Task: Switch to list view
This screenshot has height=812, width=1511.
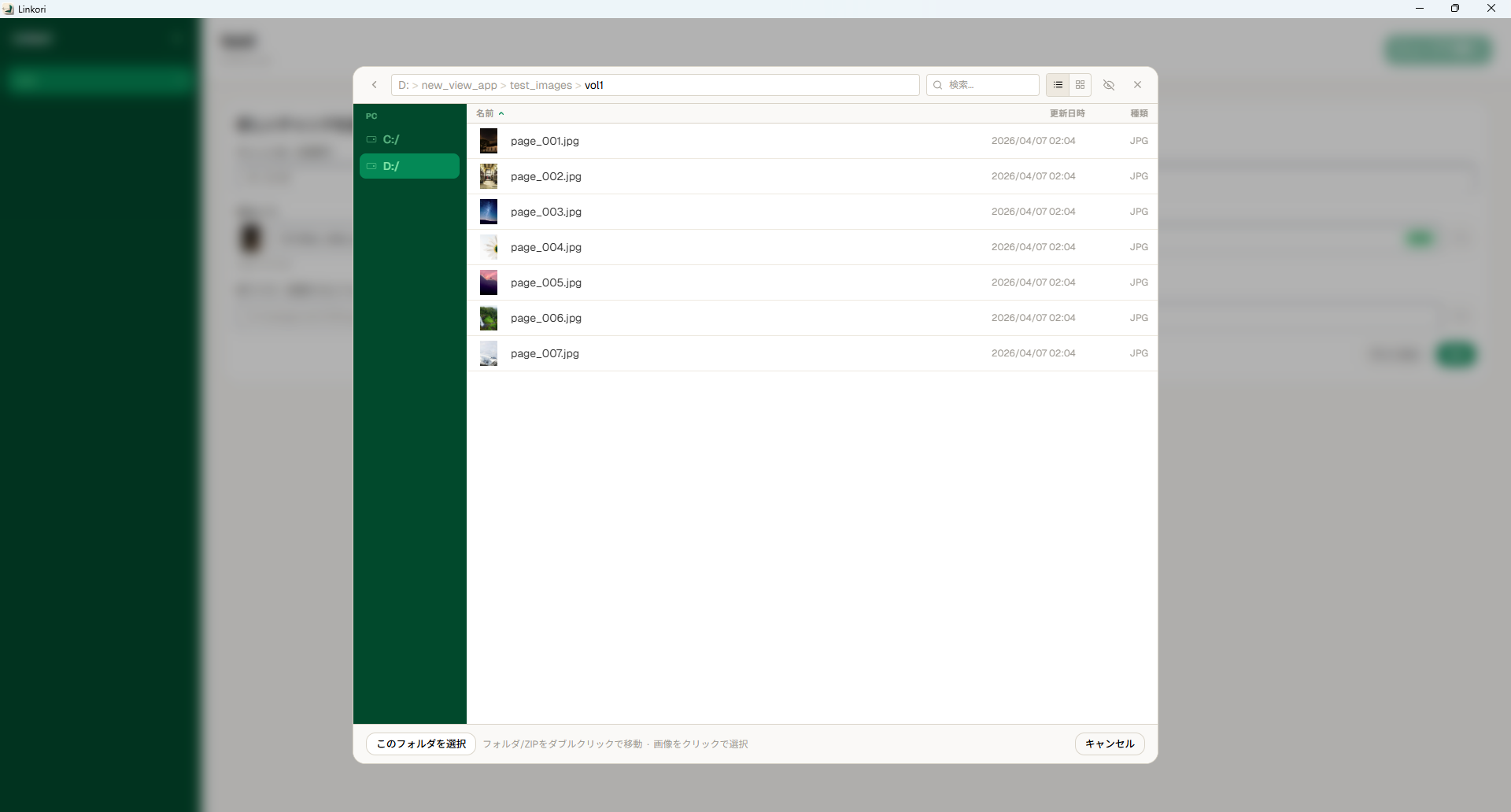Action: click(1058, 85)
